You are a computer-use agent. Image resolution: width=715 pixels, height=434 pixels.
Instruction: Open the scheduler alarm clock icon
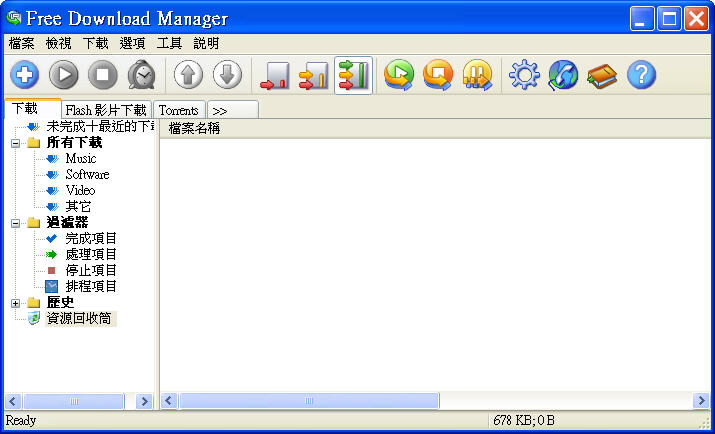141,75
